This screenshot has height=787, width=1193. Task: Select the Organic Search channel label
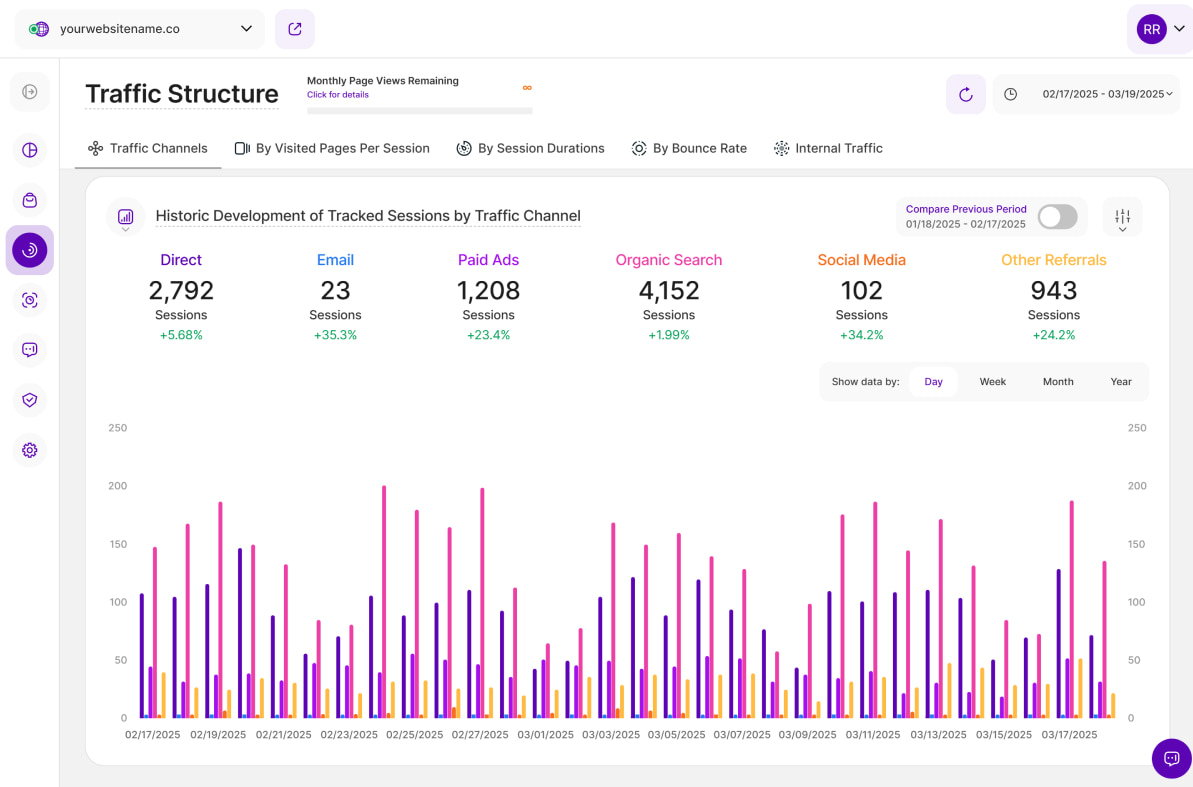(668, 260)
